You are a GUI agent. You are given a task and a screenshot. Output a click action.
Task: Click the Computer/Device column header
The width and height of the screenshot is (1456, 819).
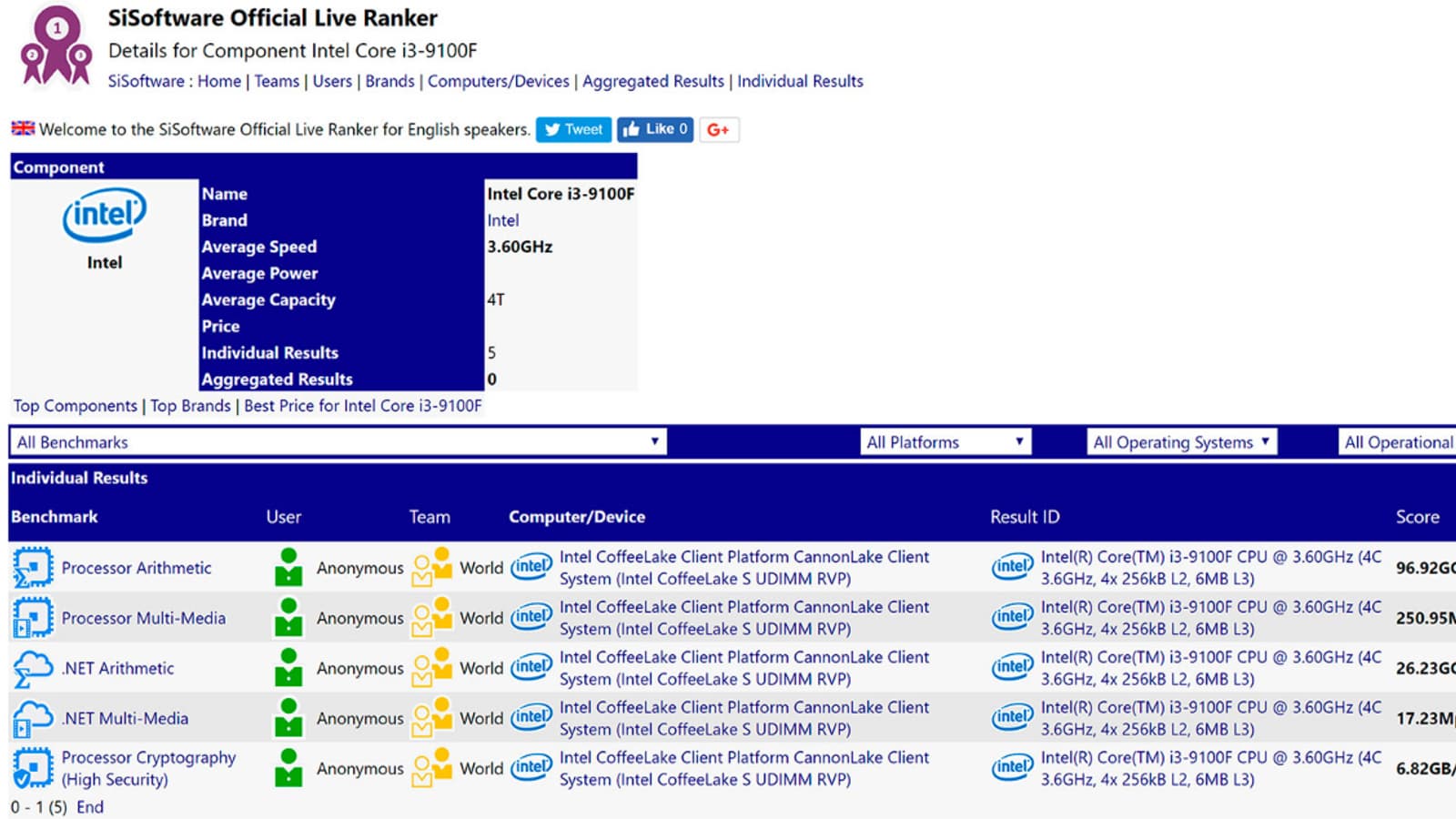(x=577, y=517)
